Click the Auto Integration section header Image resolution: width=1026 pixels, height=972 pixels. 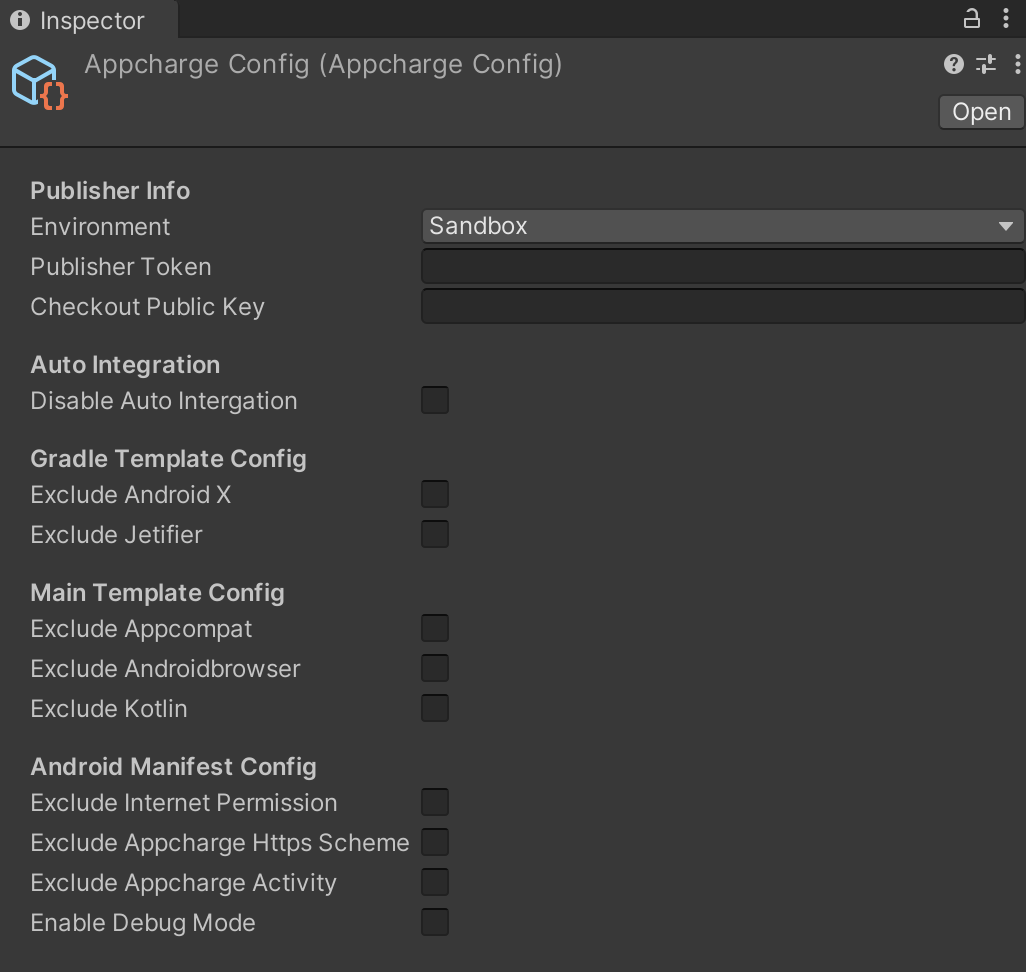click(126, 365)
